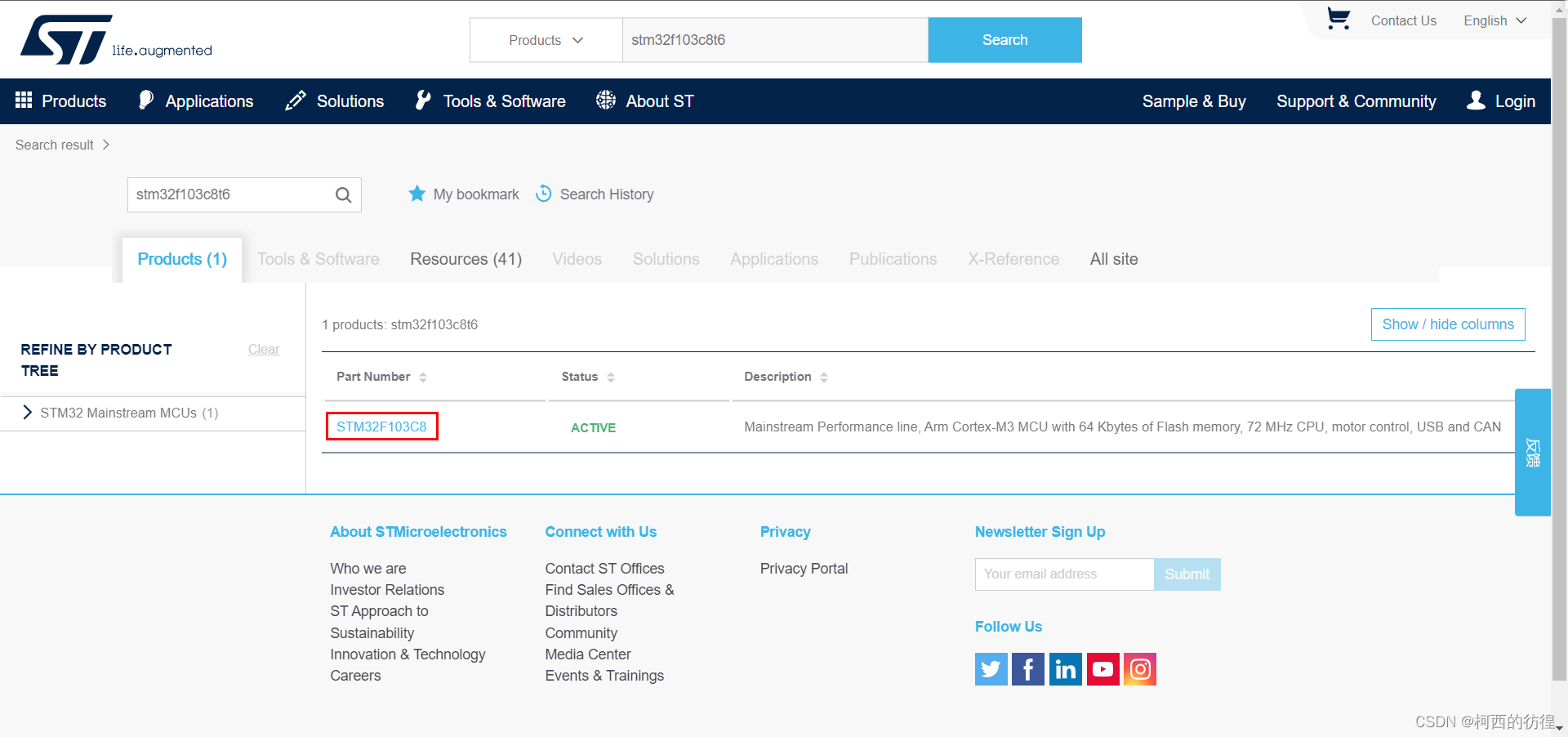Open the Products category dropdown in the search bar
The width and height of the screenshot is (1568, 737).
click(546, 40)
